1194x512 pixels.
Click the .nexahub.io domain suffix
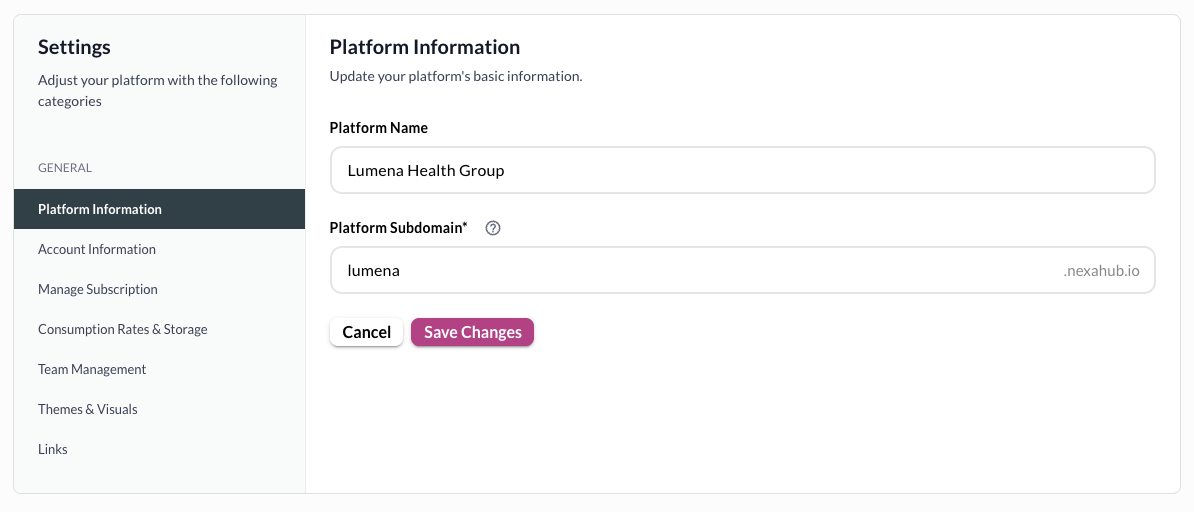(1101, 270)
